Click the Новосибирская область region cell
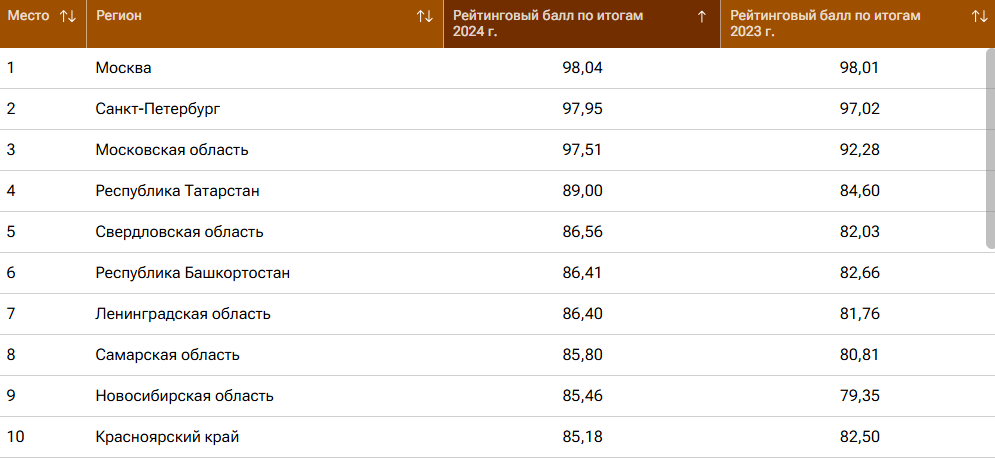Image resolution: width=995 pixels, height=458 pixels. (x=185, y=396)
